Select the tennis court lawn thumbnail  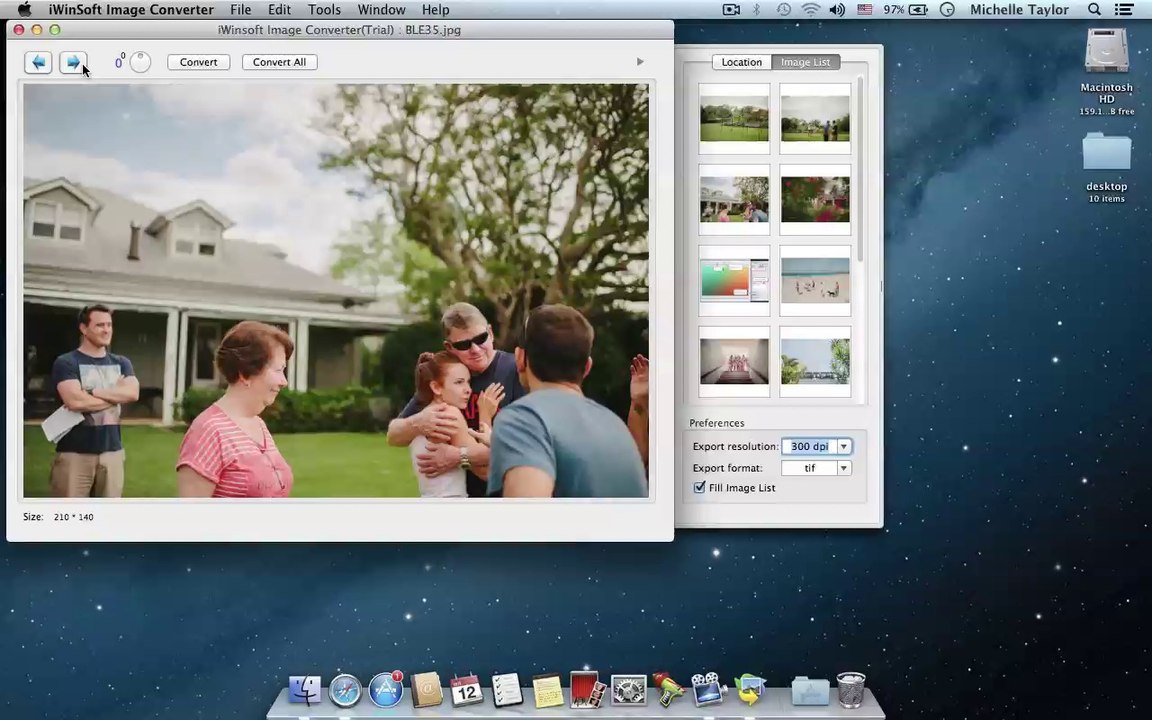click(x=734, y=118)
